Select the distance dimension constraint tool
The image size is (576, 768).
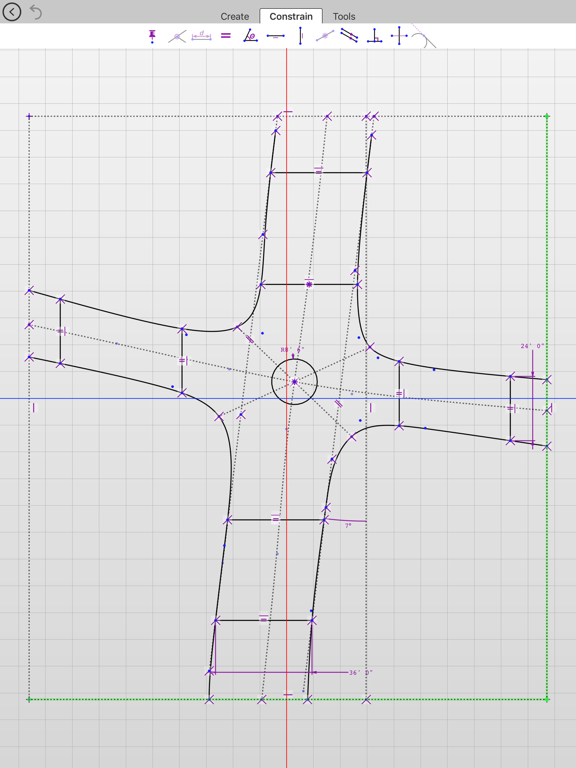pyautogui.click(x=201, y=36)
